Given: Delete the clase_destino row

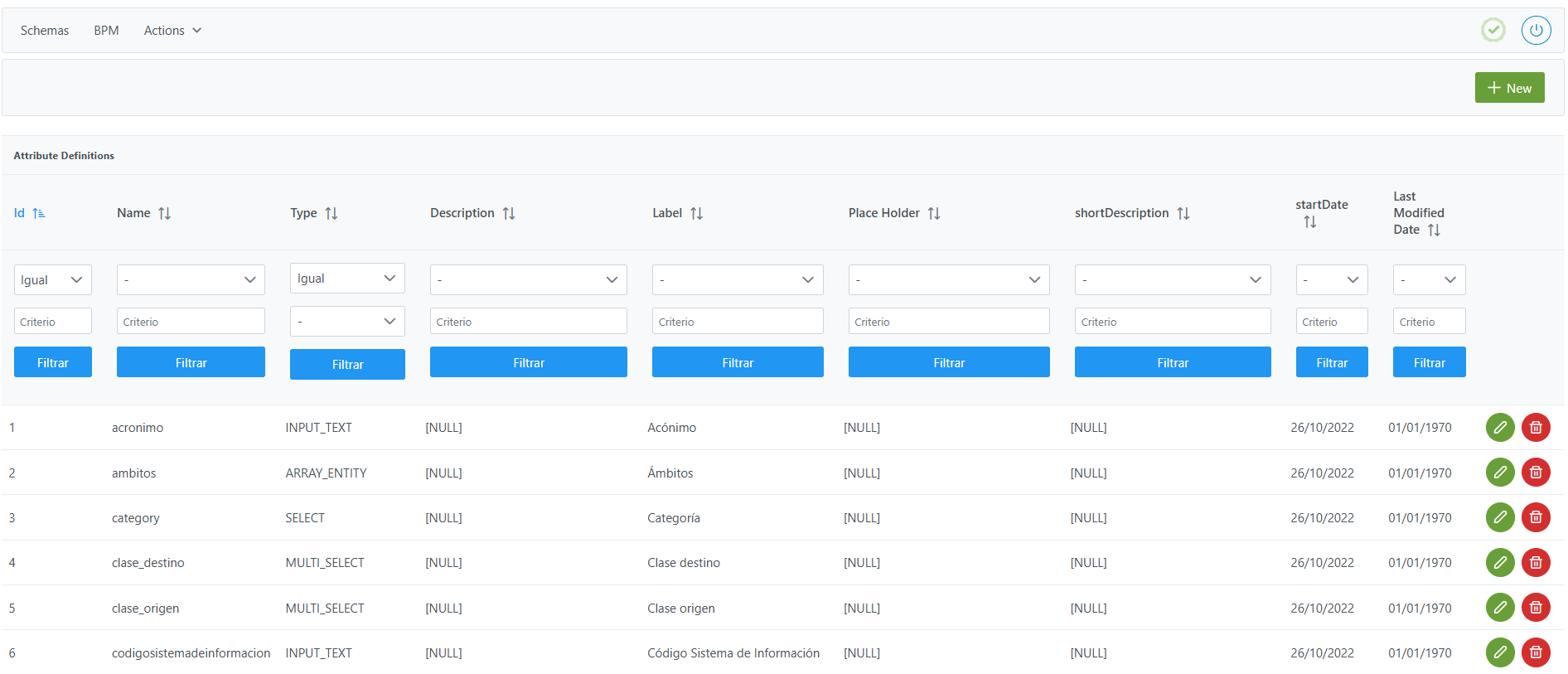Looking at the screenshot, I should [1535, 563].
